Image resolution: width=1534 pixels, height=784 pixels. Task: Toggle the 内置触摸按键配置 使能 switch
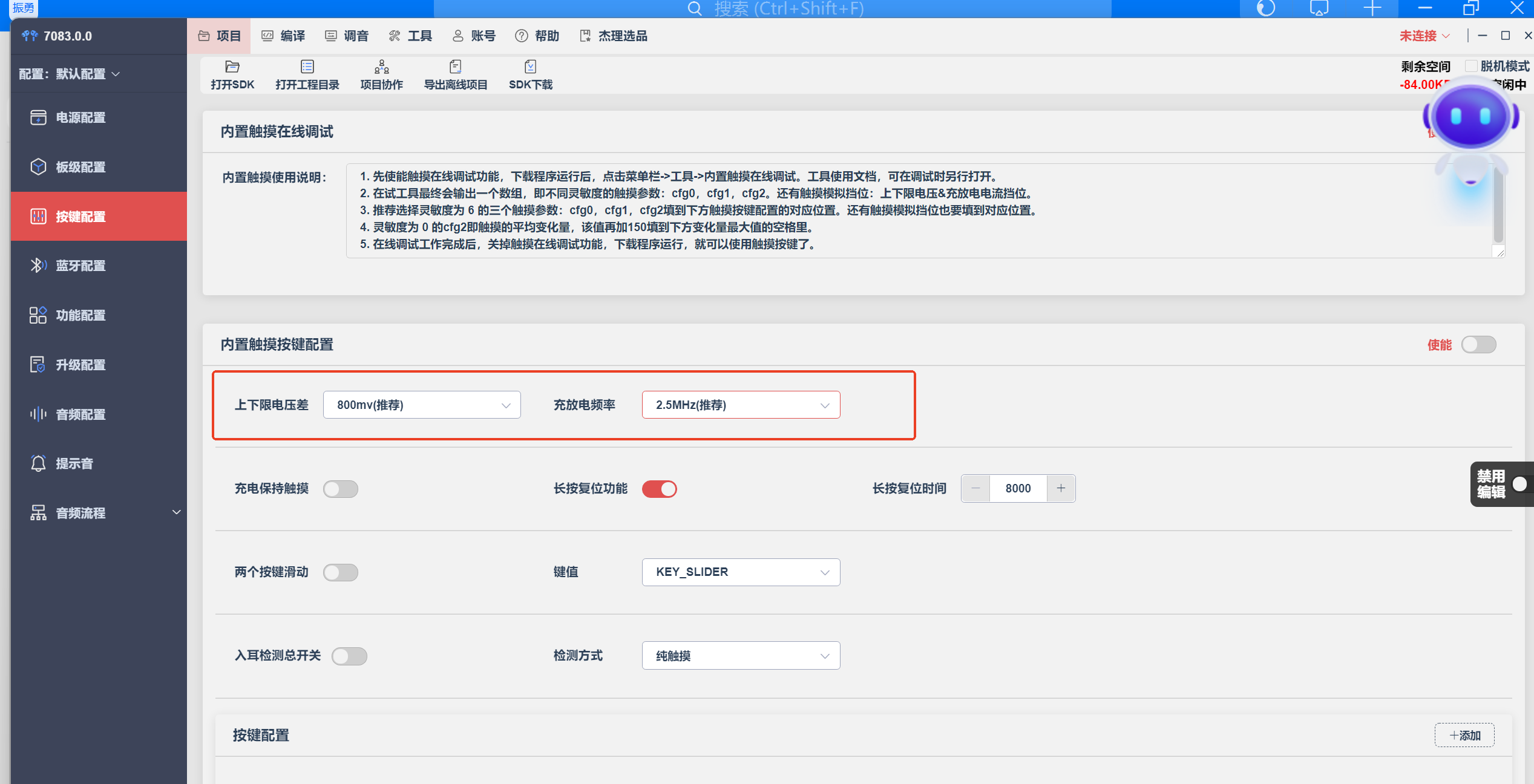(1478, 345)
